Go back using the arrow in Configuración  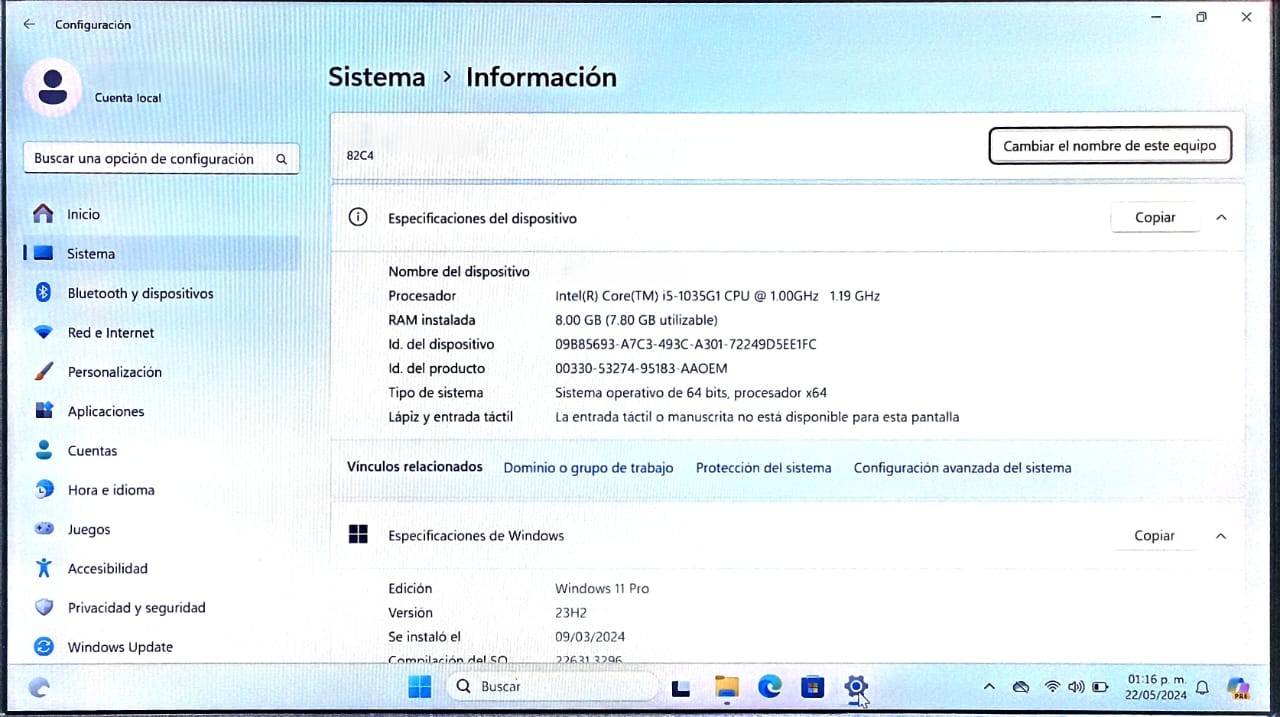click(x=29, y=24)
